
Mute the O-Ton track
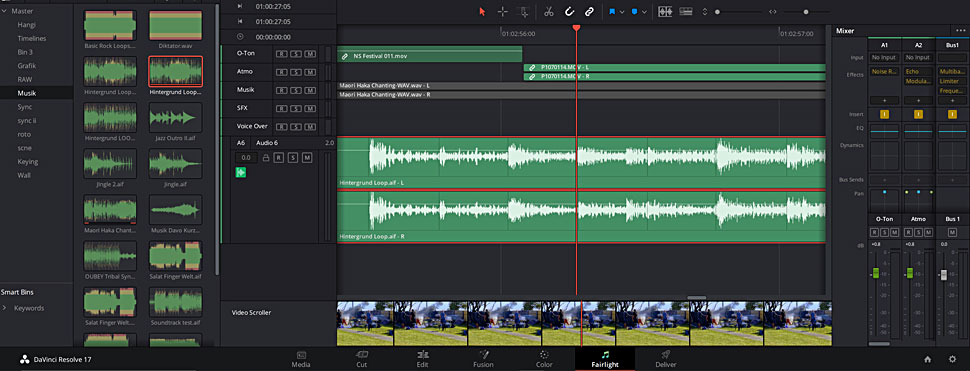[x=309, y=54]
